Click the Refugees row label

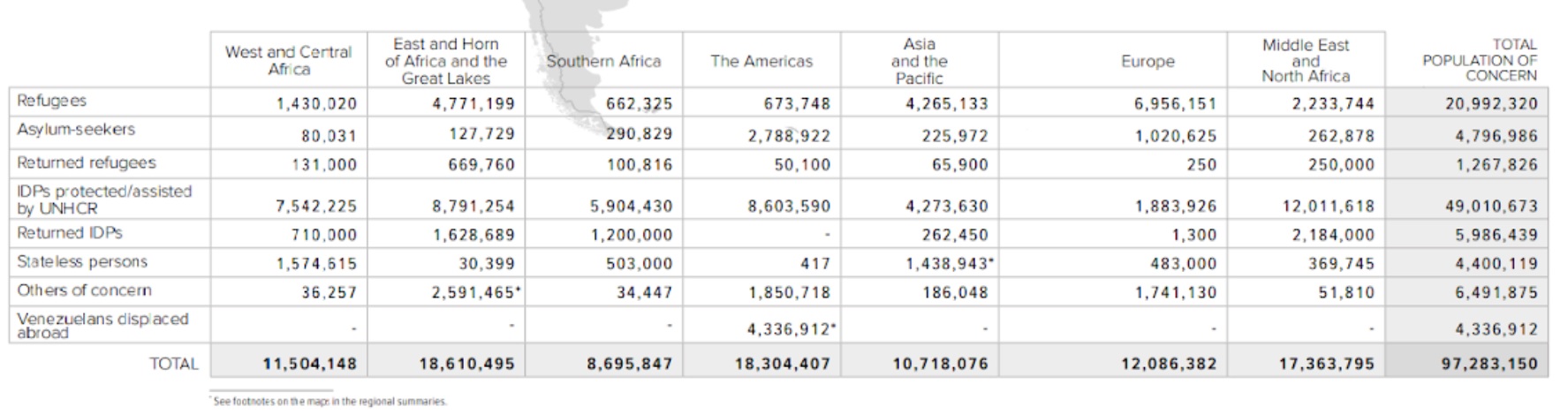52,101
